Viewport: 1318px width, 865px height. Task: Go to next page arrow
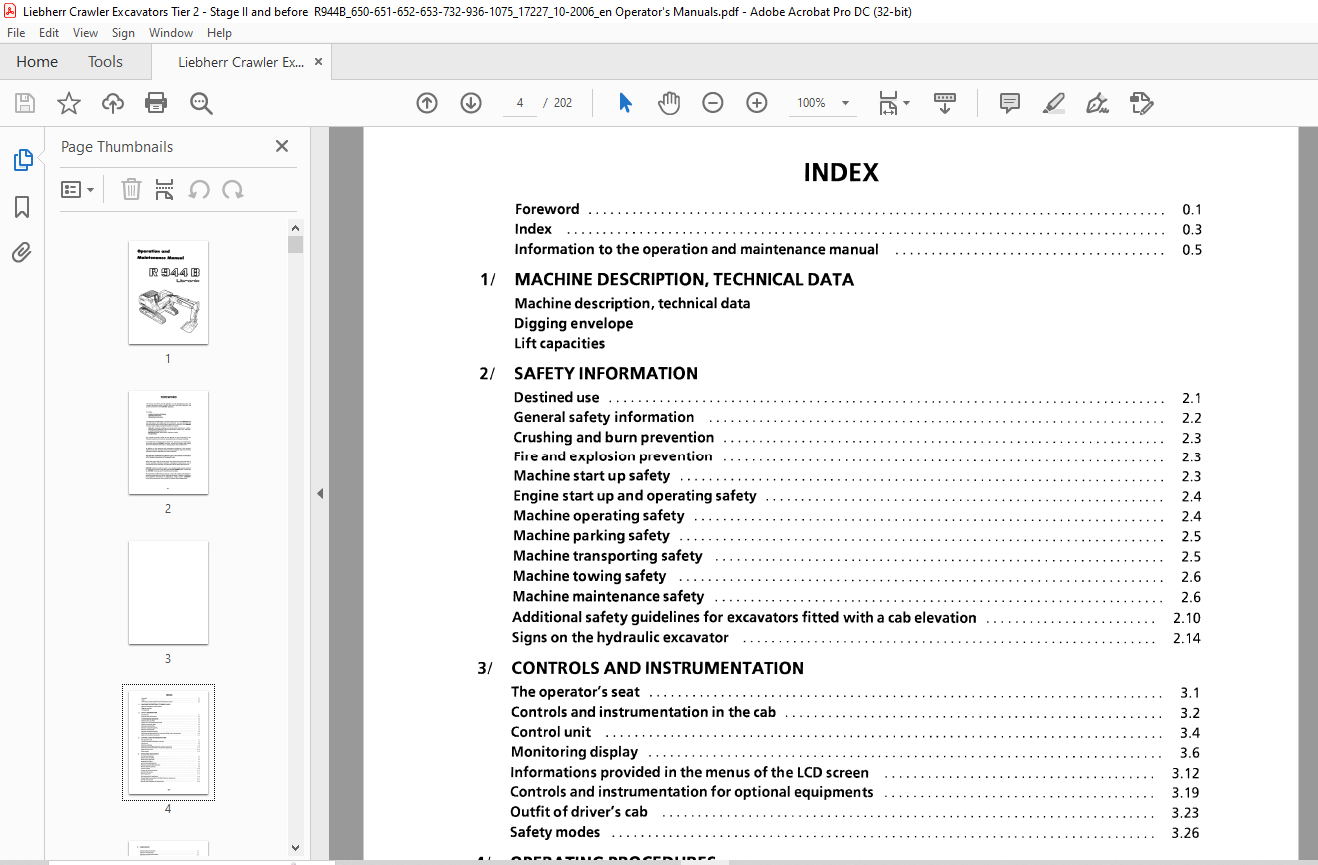point(471,103)
